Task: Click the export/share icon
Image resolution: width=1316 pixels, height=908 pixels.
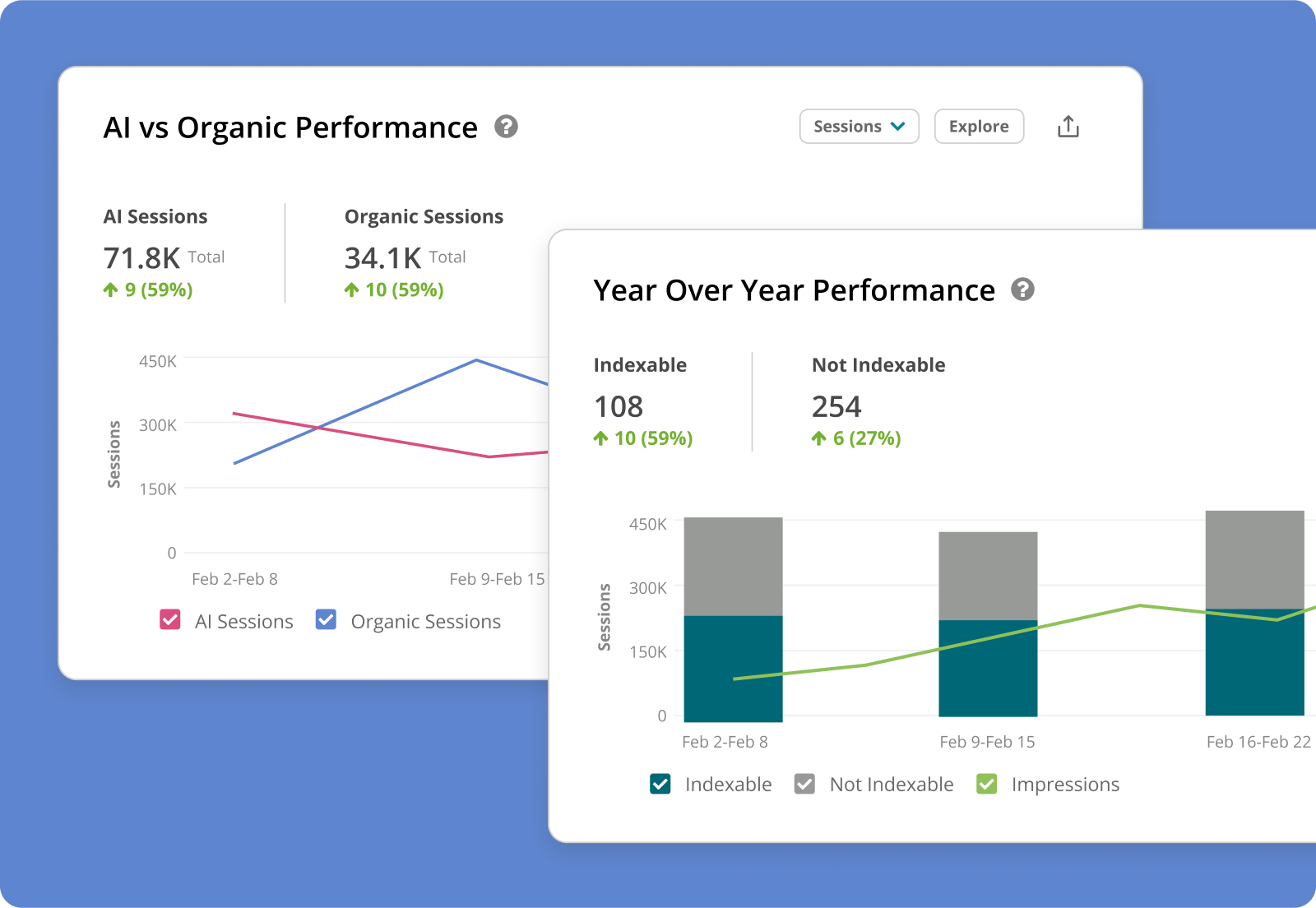Action: click(x=1068, y=126)
